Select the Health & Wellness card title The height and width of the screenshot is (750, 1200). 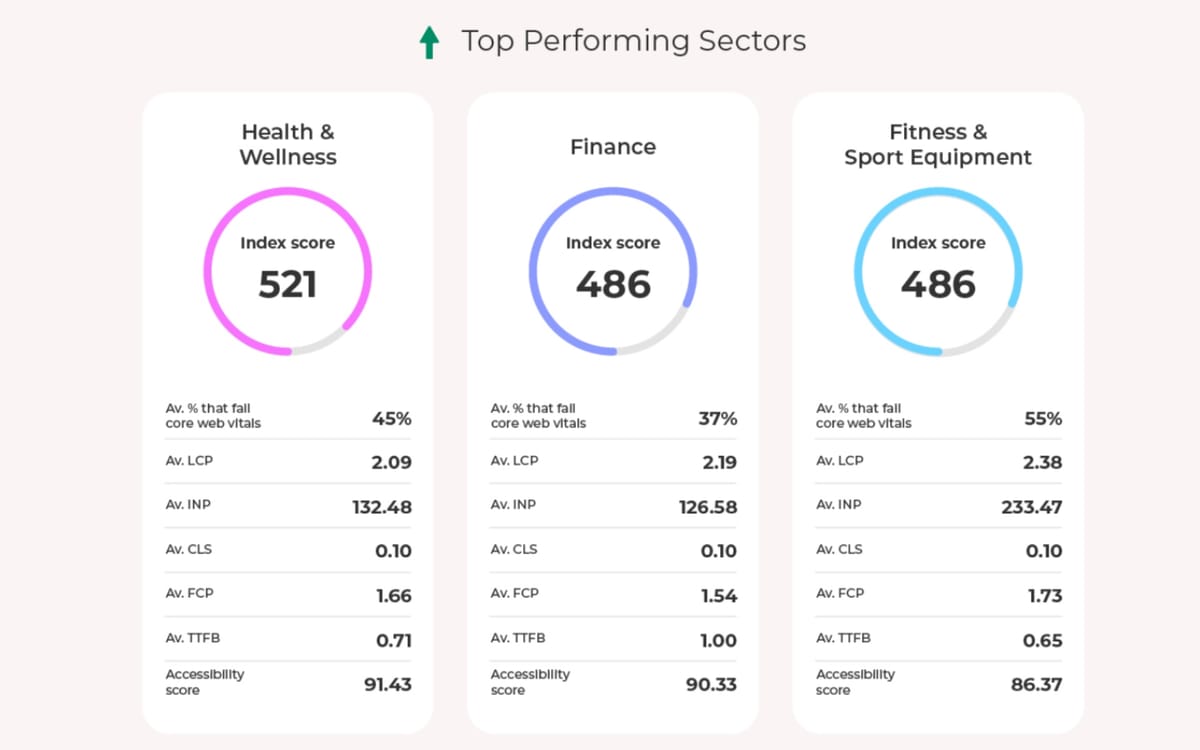[x=288, y=145]
